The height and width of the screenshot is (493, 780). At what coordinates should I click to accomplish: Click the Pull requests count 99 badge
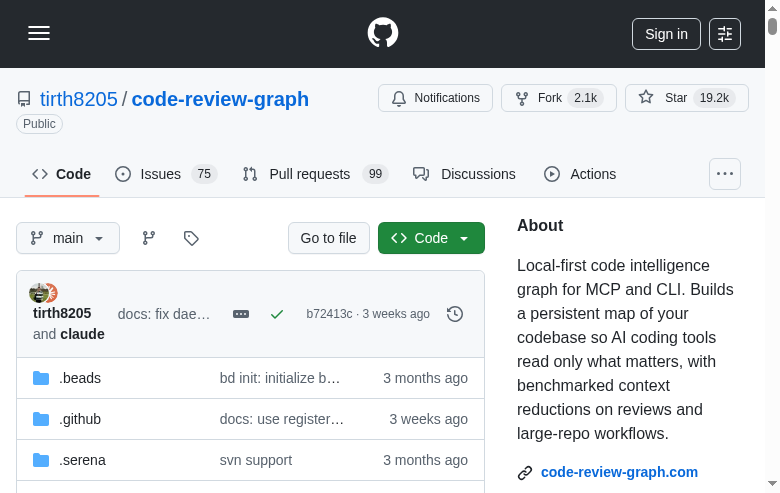coord(376,174)
